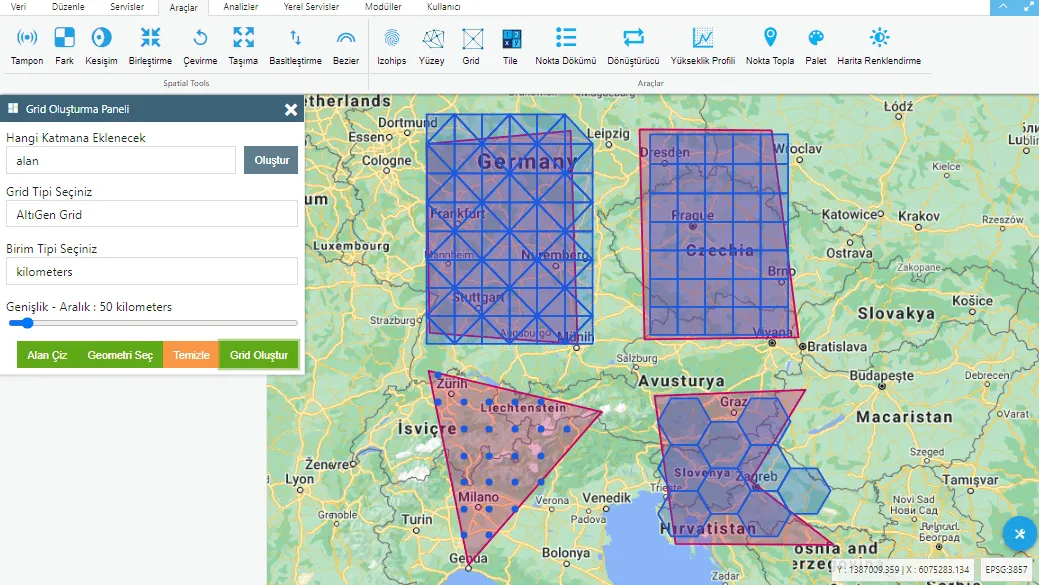Open the Kullanıcı tab
1039x585 pixels.
click(443, 7)
